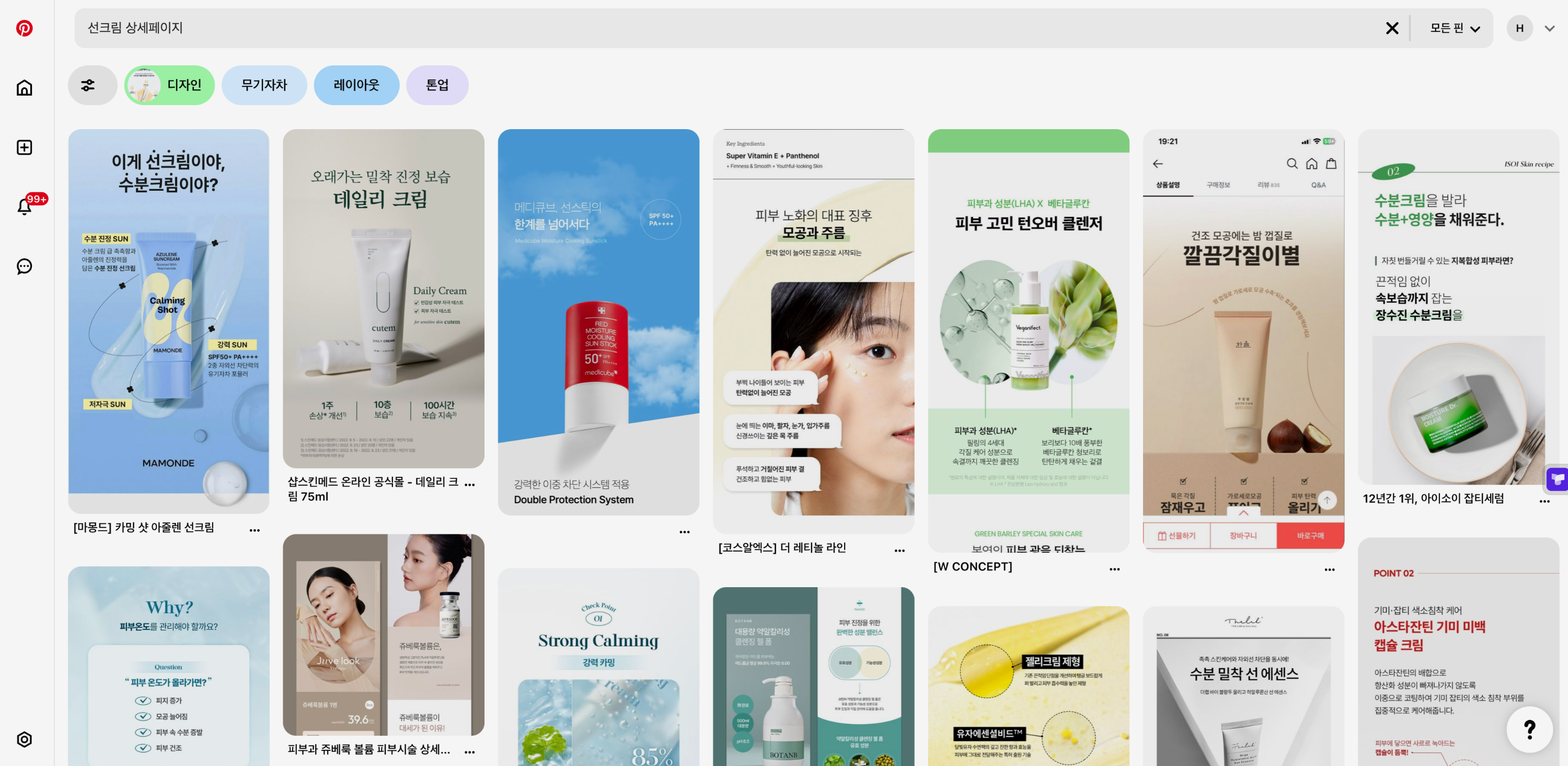
Task: Go to the Home feed icon
Action: click(x=25, y=88)
